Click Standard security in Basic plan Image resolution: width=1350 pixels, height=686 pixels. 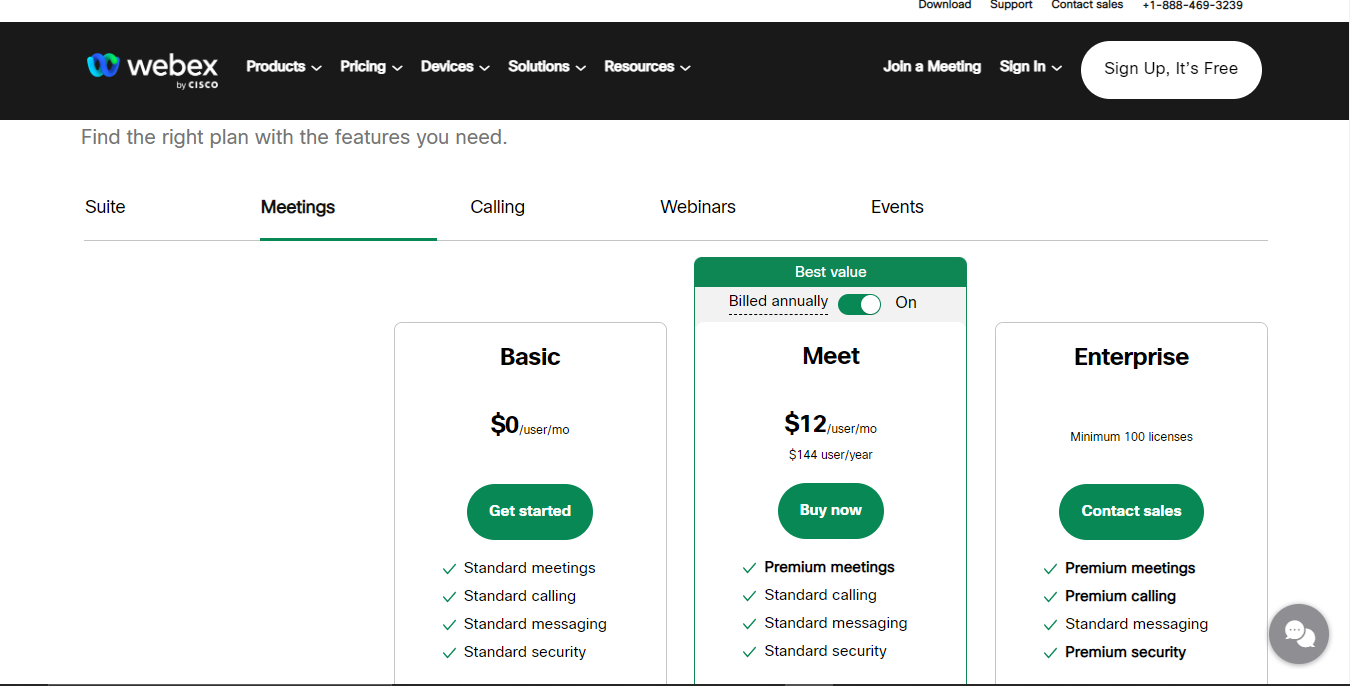coord(524,652)
